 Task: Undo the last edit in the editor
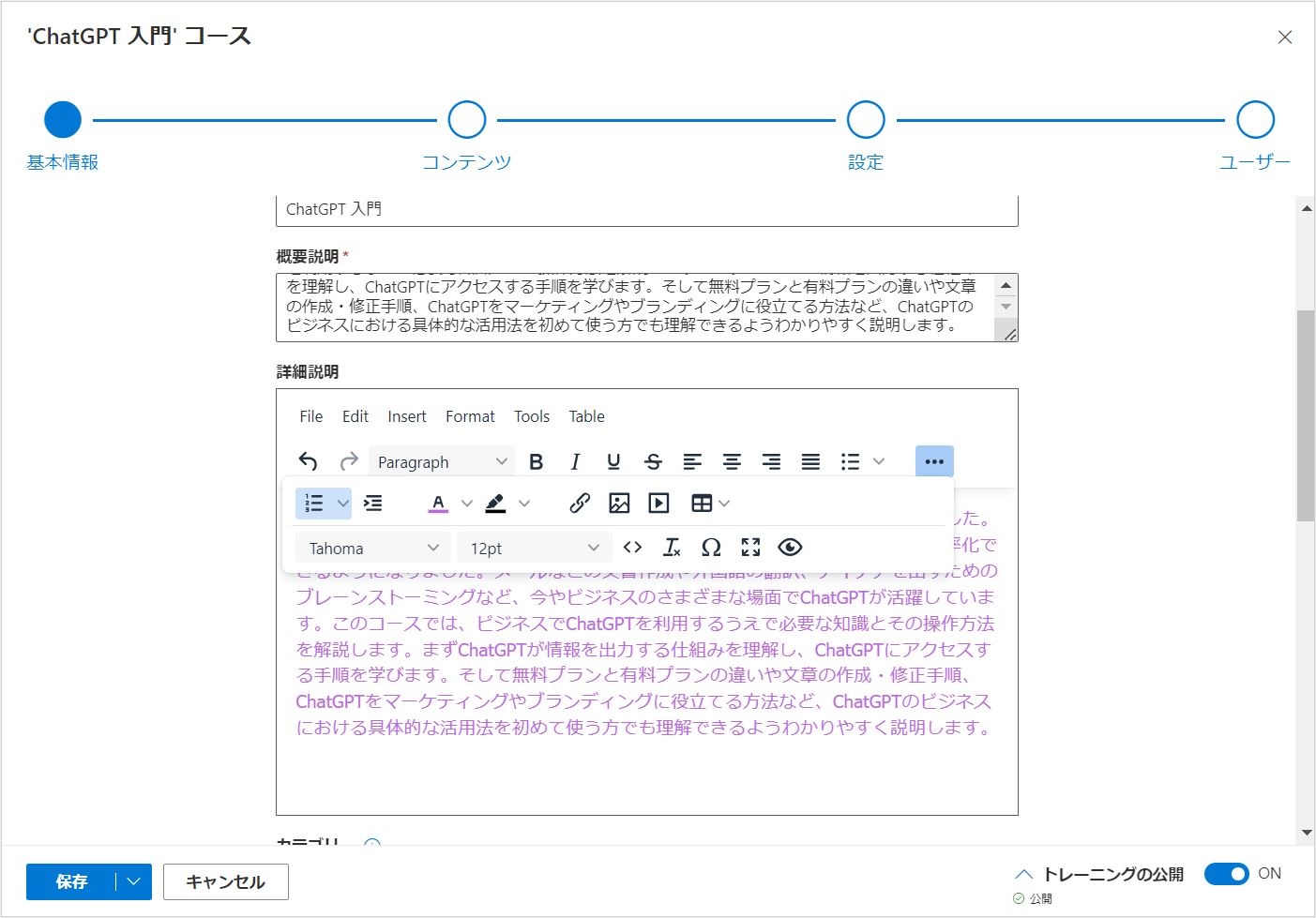[308, 461]
